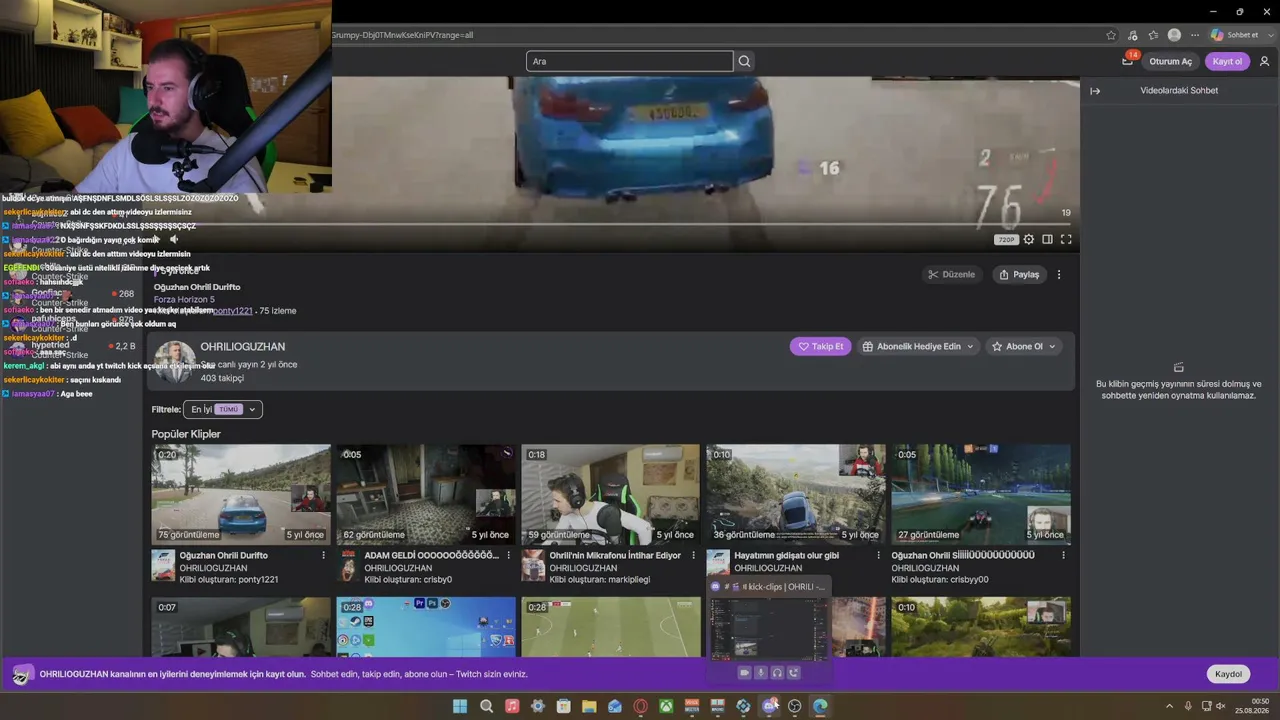Open Xbox app from the taskbar
1280x720 pixels.
coord(665,706)
